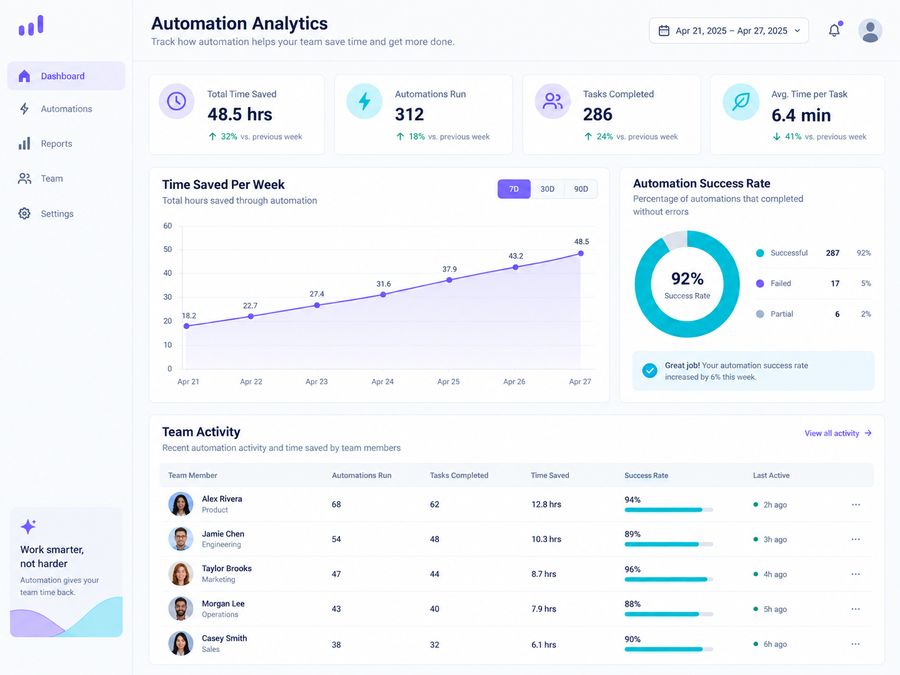The image size is (900, 675).
Task: Click the 48.5 hrs total value
Action: (x=240, y=114)
